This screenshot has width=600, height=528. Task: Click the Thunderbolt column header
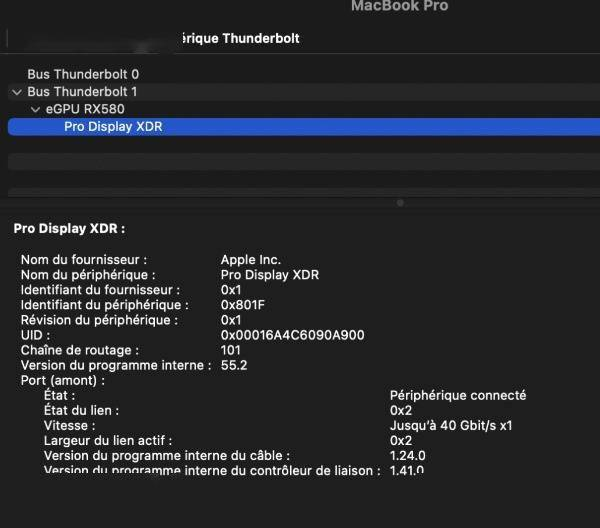click(x=240, y=38)
